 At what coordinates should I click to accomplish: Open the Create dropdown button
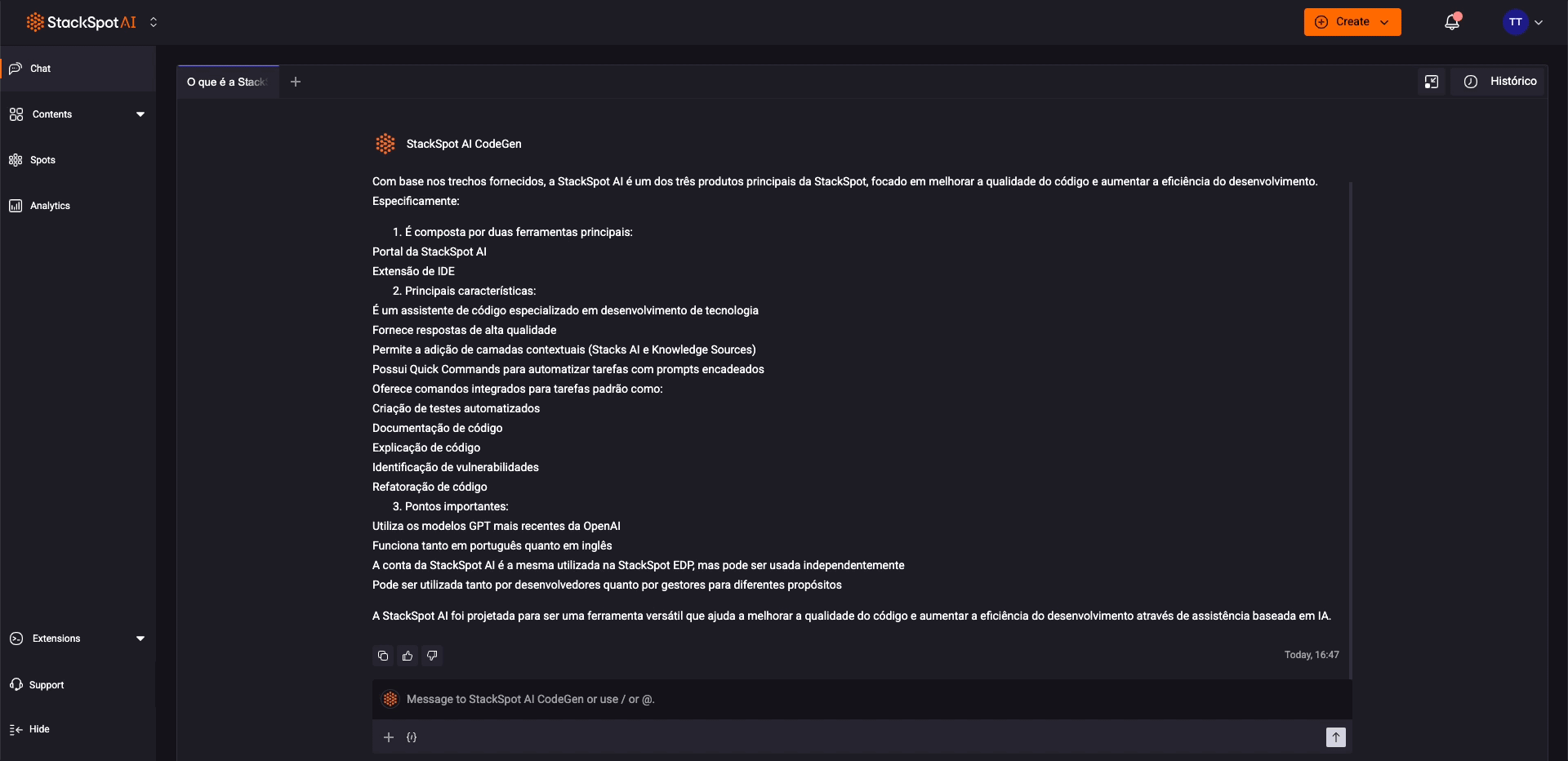point(1352,22)
